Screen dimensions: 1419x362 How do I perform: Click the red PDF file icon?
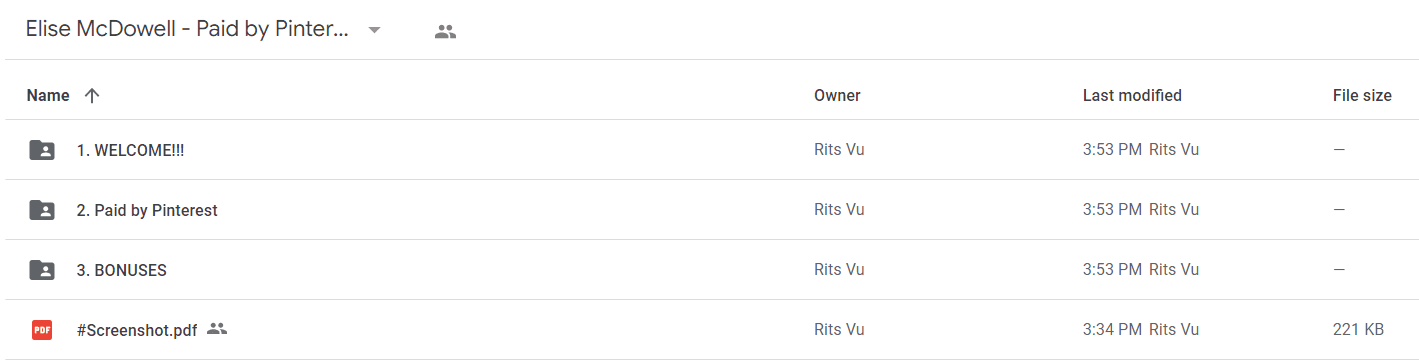tap(42, 329)
